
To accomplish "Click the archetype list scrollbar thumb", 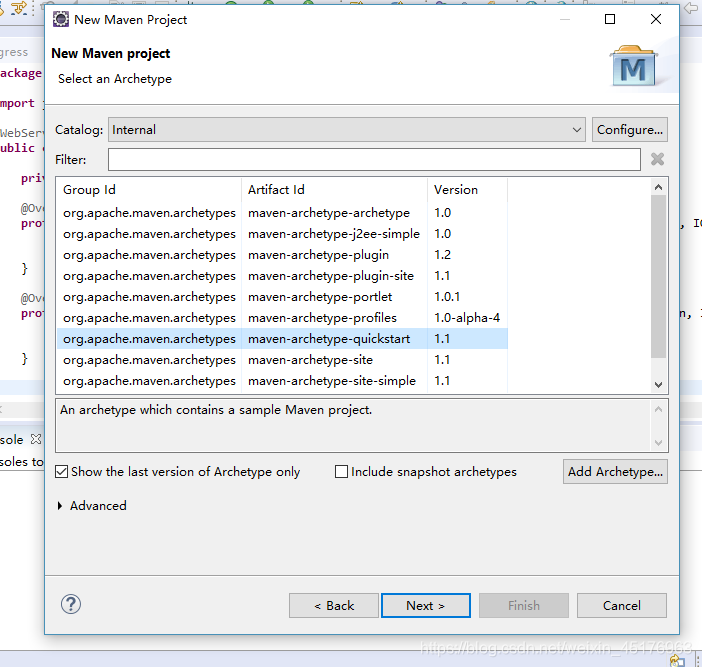I will [658, 277].
